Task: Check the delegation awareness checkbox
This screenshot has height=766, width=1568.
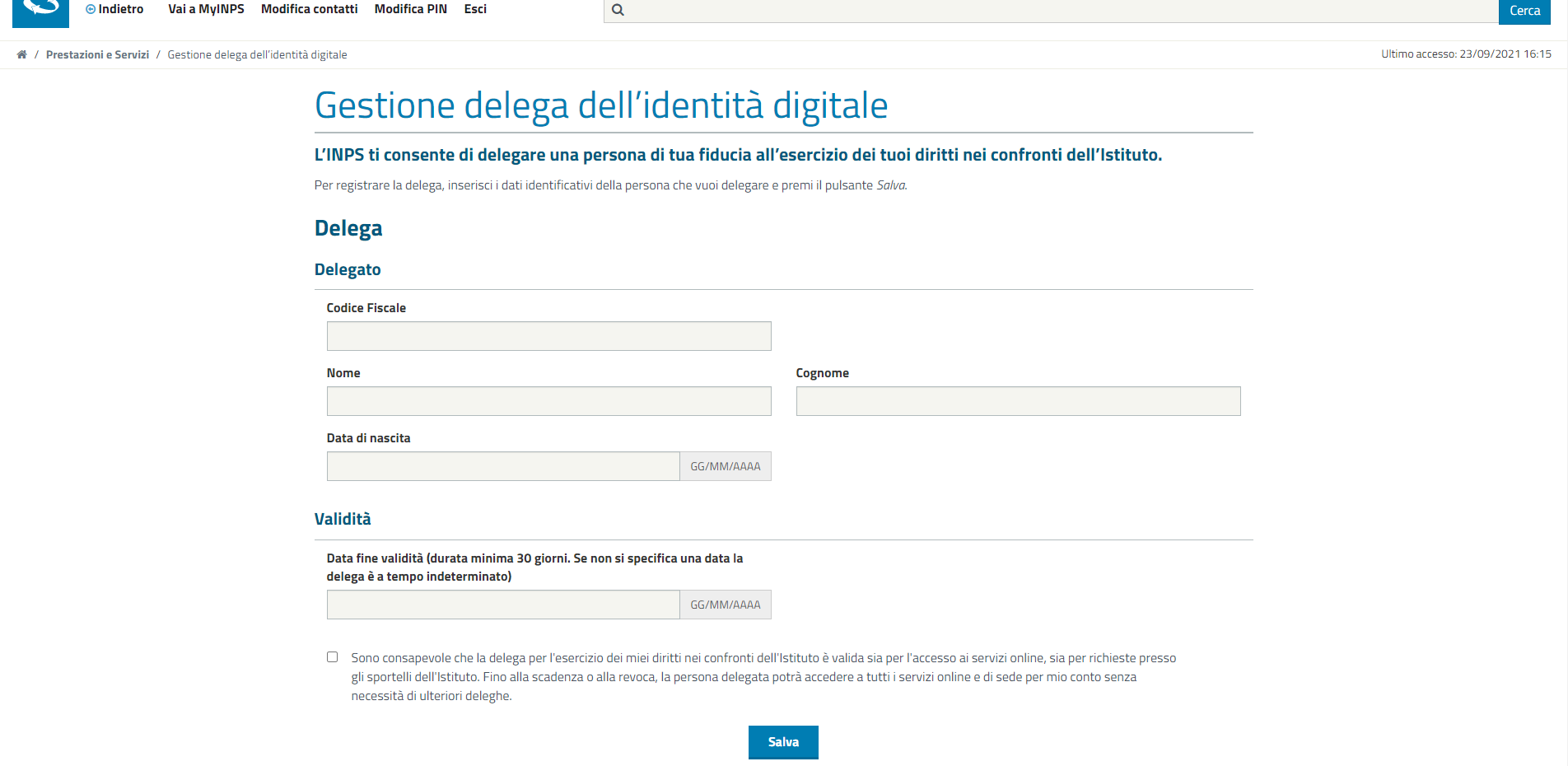Action: tap(332, 657)
